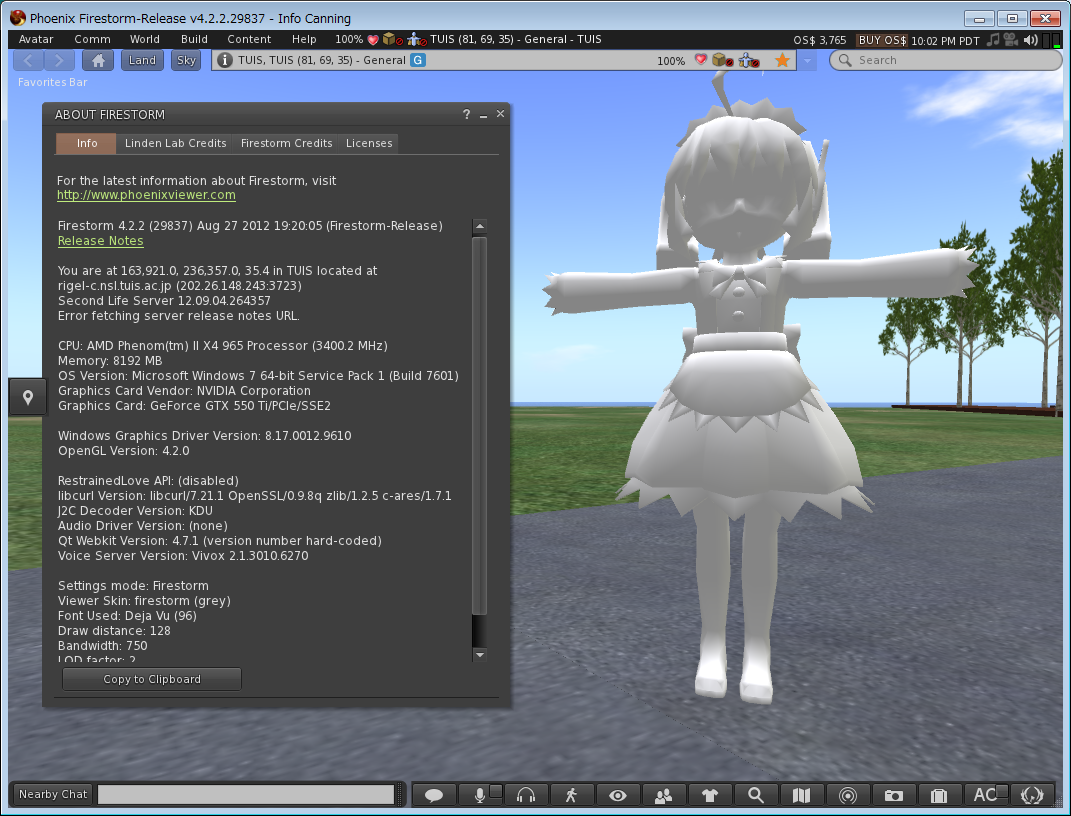Viewport: 1071px width, 816px height.
Task: Click the magnifier search icon in bottom toolbar
Action: (755, 795)
